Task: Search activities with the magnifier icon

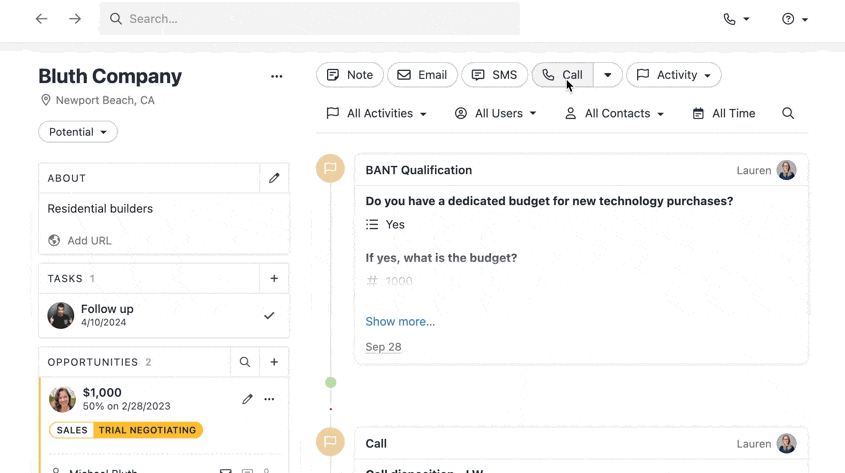Action: point(788,114)
